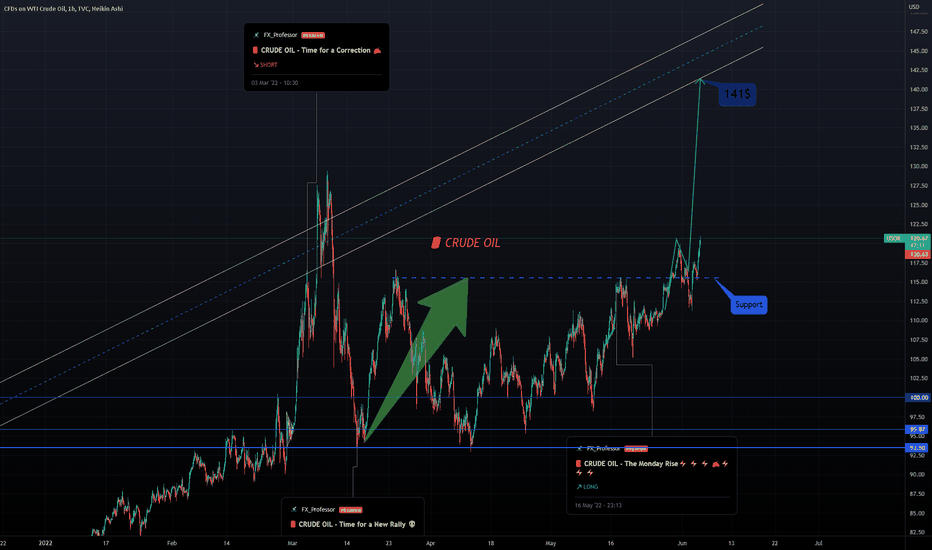The height and width of the screenshot is (550, 932).
Task: Click the 110.00 value on the price axis
Action: coord(918,320)
